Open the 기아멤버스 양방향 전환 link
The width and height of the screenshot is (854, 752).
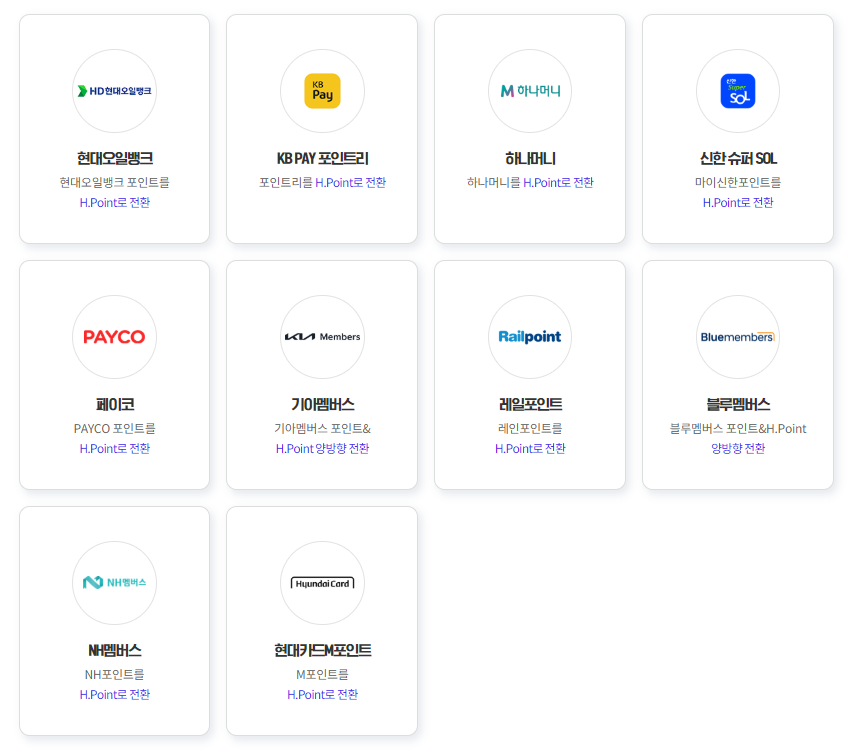(322, 446)
